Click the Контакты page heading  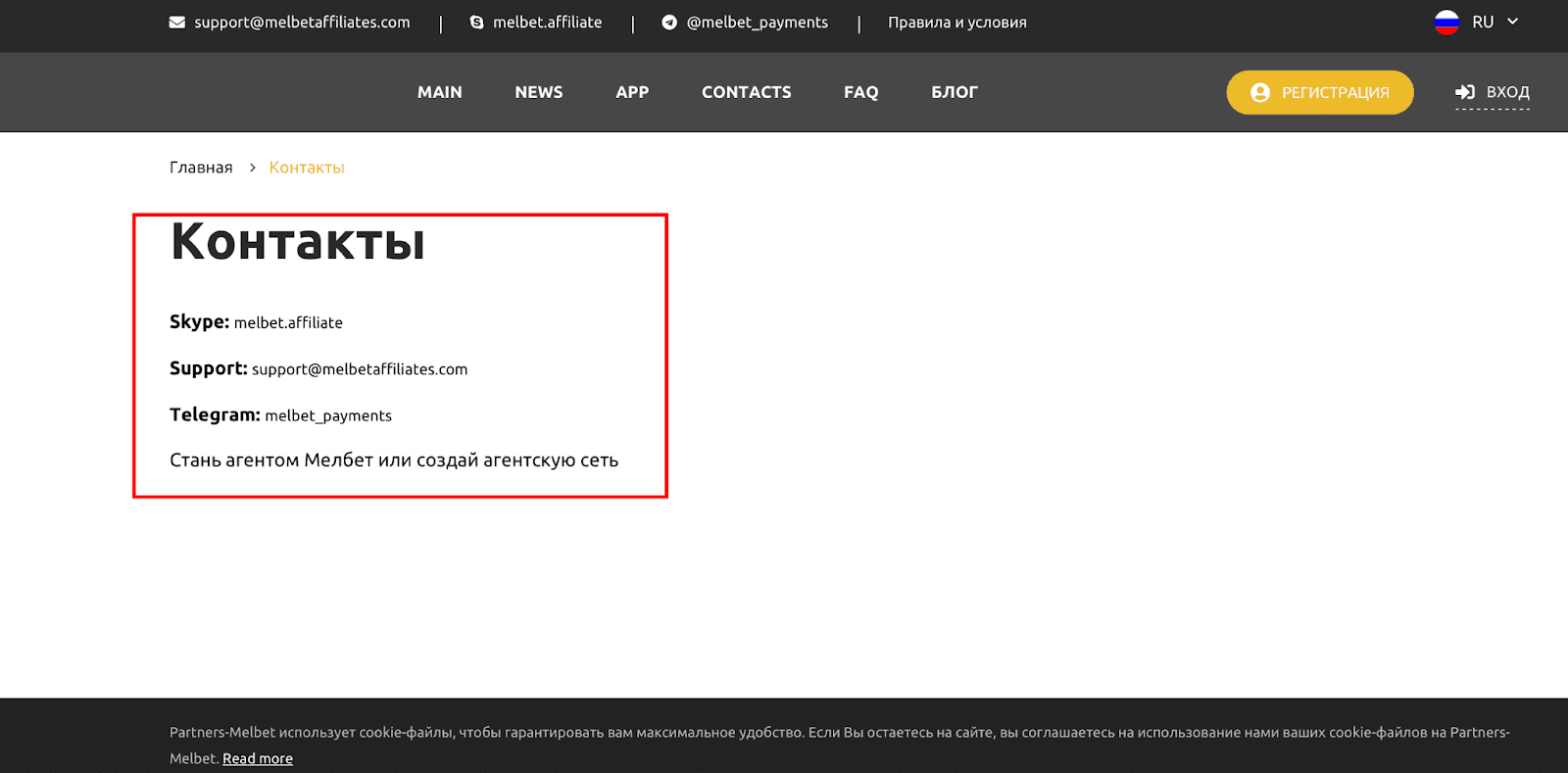[298, 241]
